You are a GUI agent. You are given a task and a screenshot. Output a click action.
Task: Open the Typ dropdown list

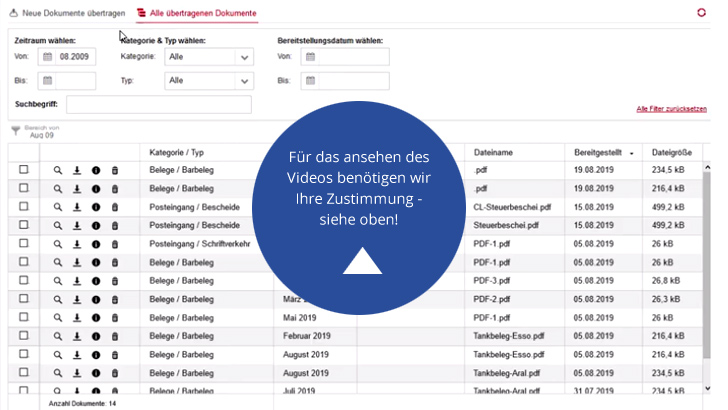[245, 81]
